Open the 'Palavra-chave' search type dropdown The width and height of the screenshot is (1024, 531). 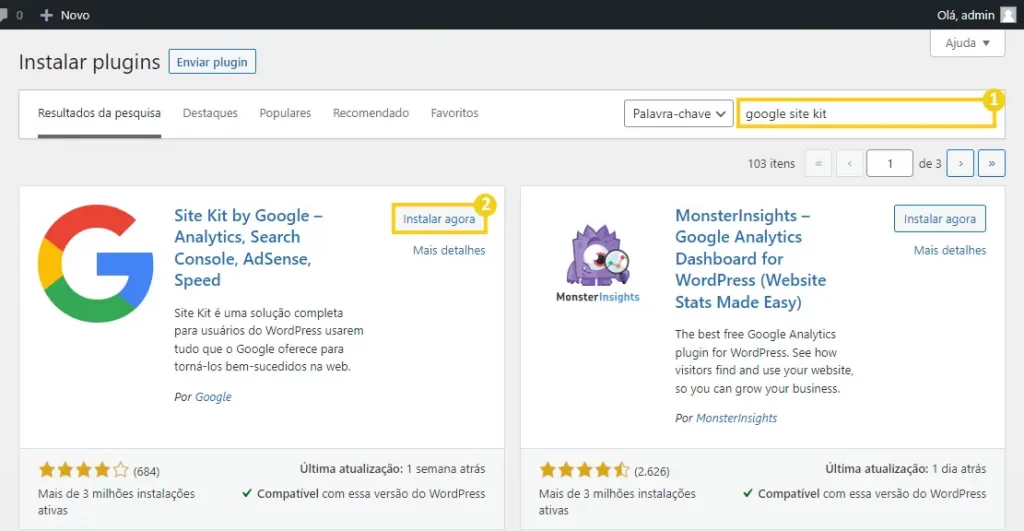coord(679,114)
